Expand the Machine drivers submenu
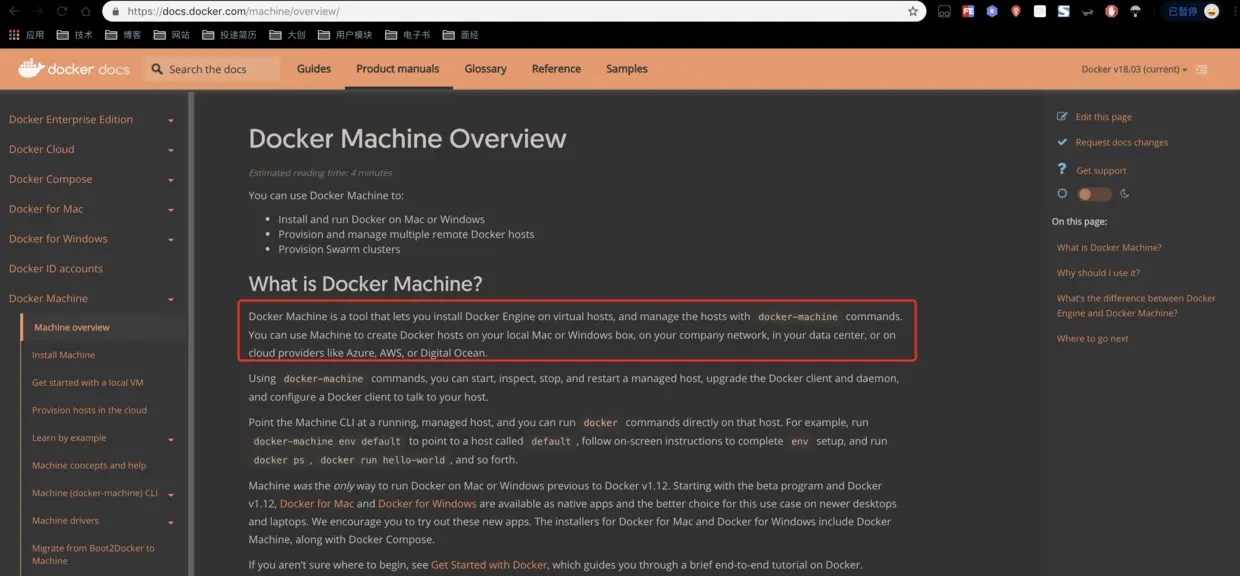Screen dimensions: 1240x576 (x=171, y=522)
